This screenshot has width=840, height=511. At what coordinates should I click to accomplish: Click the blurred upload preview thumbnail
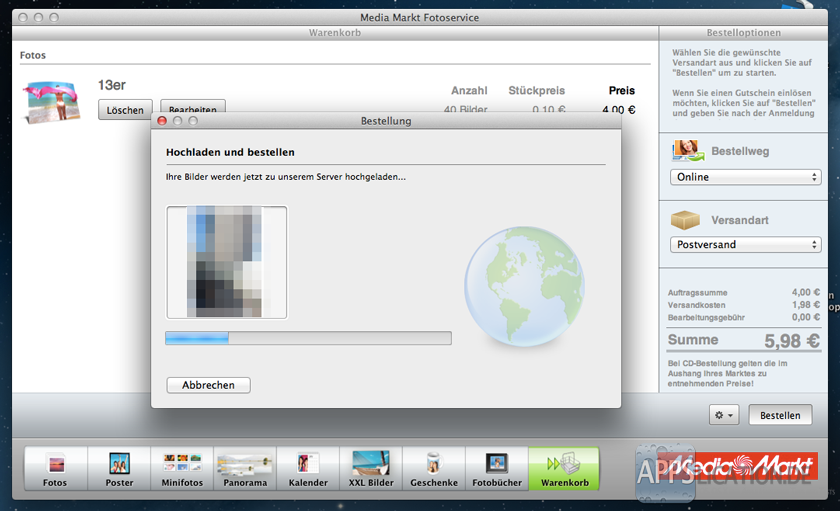pos(227,262)
